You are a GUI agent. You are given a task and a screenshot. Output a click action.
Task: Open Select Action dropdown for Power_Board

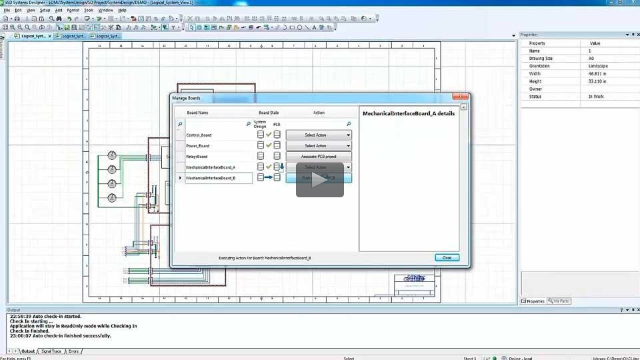tap(319, 146)
